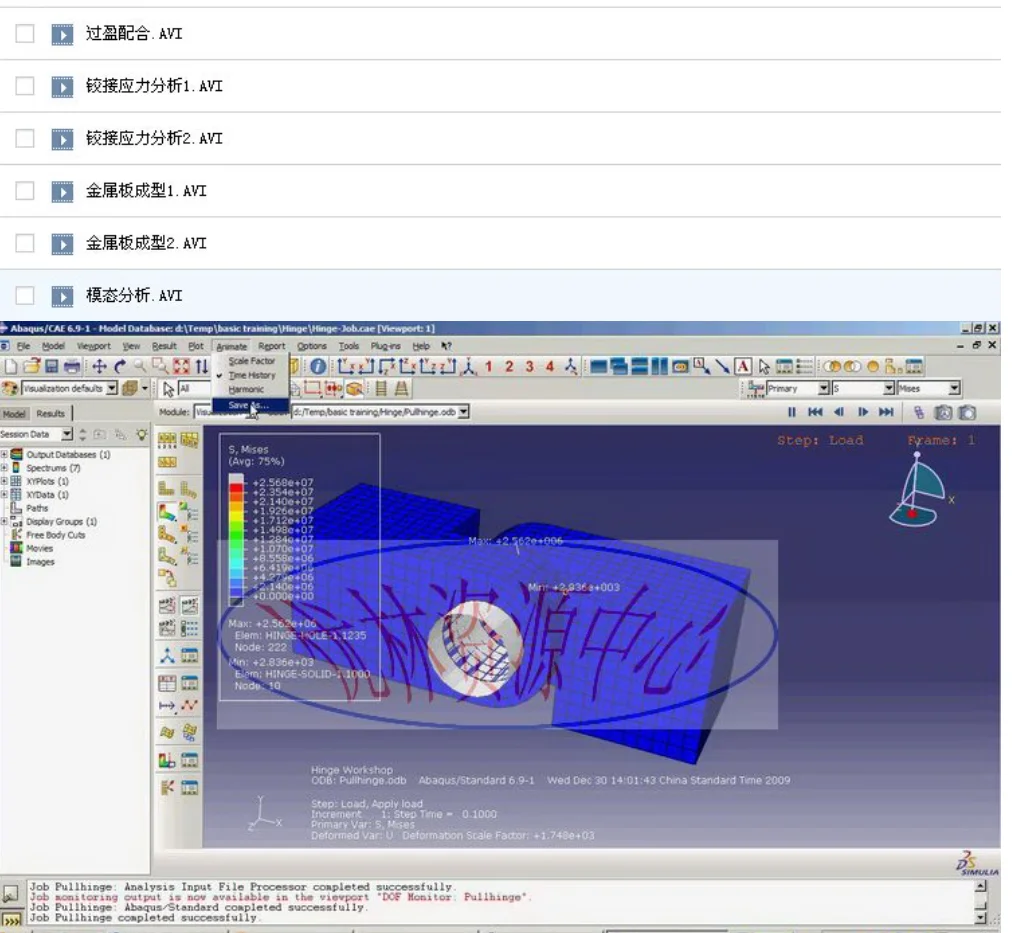Expand Display Groups (1) tree node
This screenshot has width=1012, height=933.
(x=4, y=521)
